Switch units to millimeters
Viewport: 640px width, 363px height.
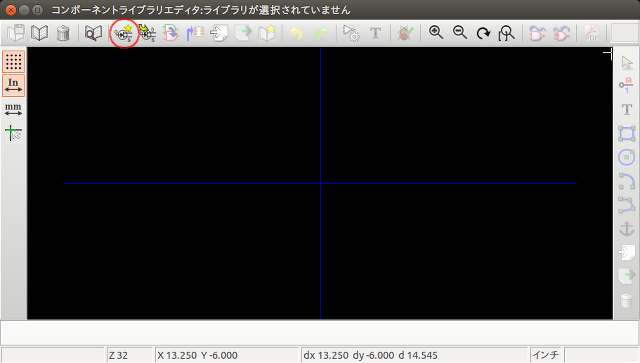(x=13, y=109)
